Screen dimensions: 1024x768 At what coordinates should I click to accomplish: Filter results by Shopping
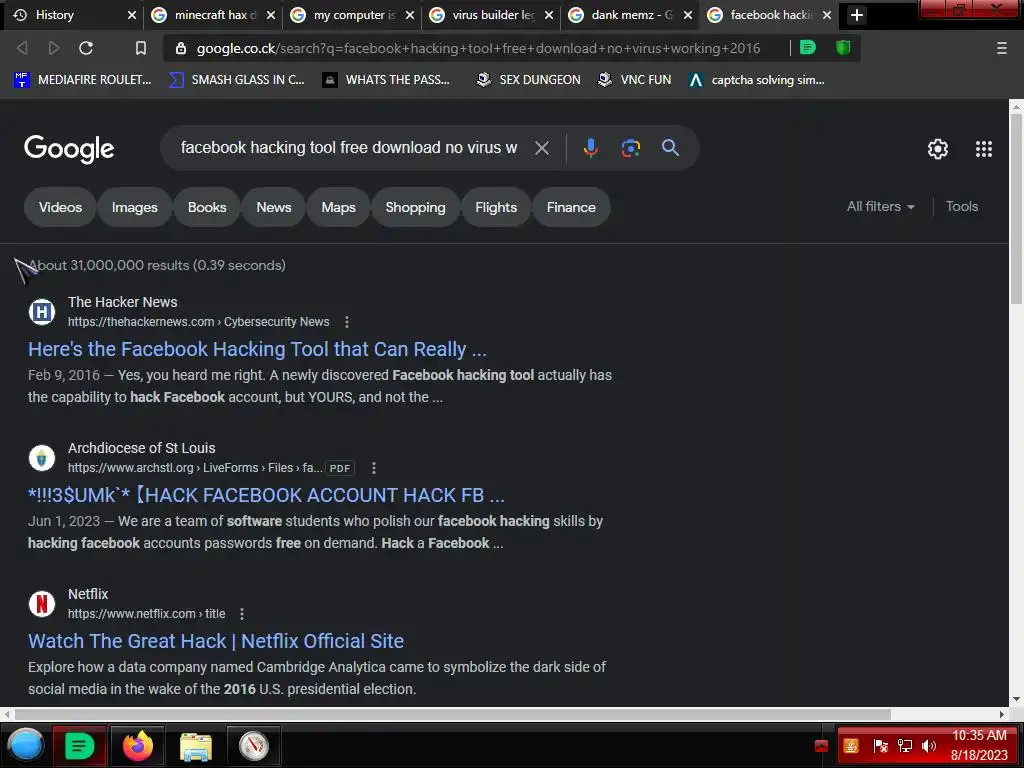415,207
